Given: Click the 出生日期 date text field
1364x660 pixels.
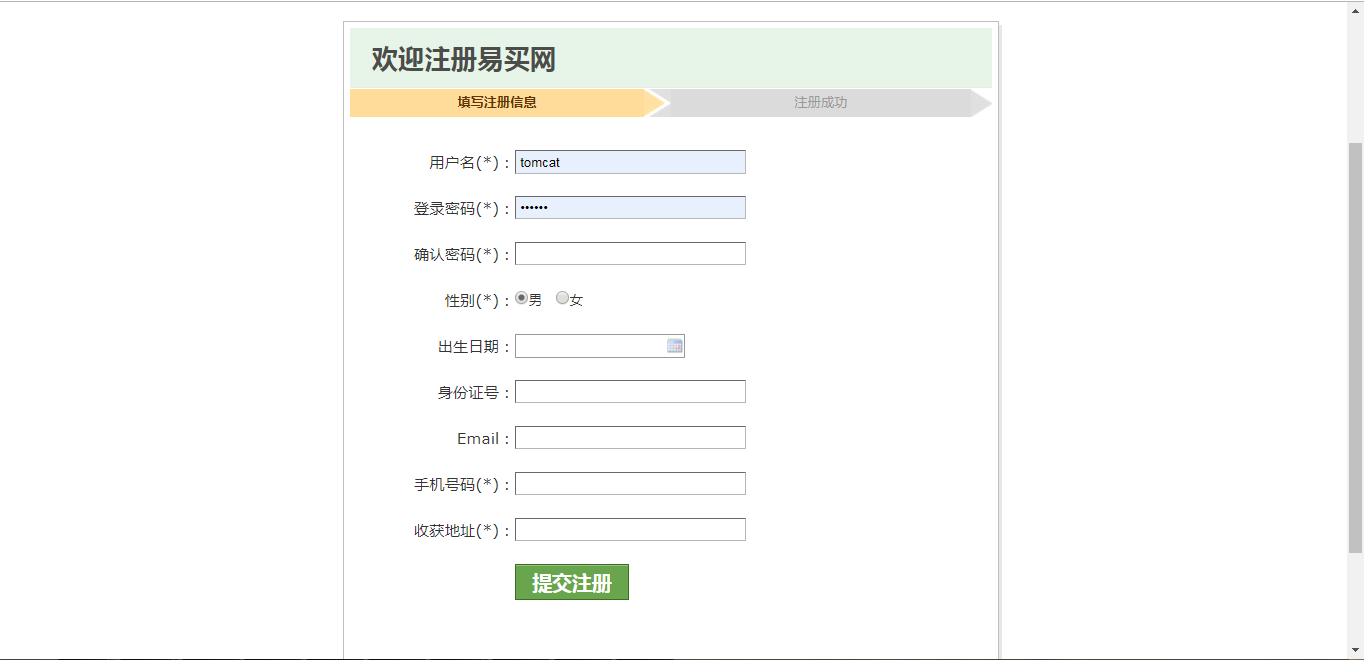Looking at the screenshot, I should [x=590, y=346].
